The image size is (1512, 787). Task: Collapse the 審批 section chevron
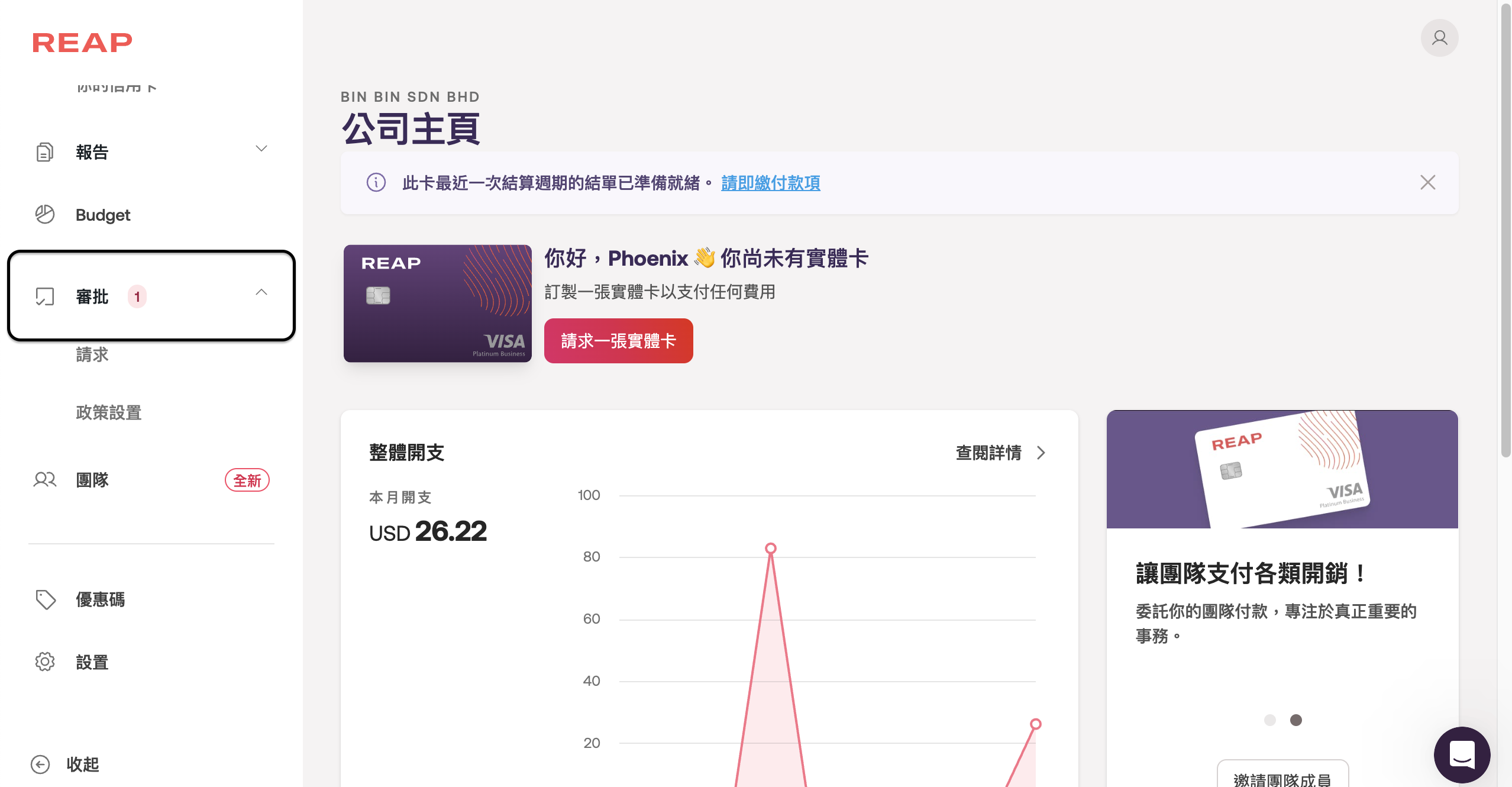click(261, 292)
